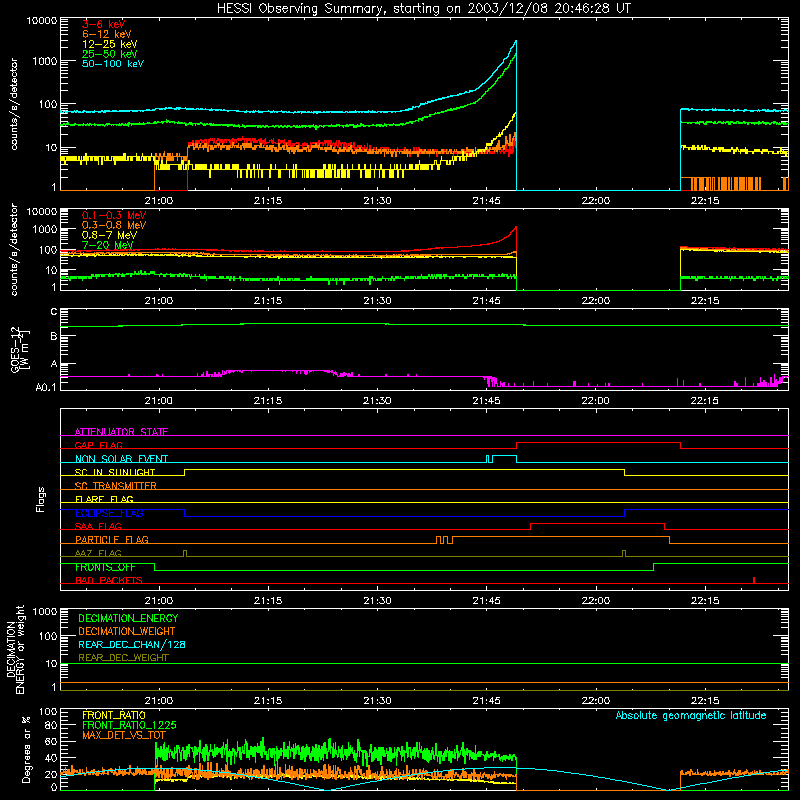Select the MAX_DET_VS_TOT legend label

[123, 735]
